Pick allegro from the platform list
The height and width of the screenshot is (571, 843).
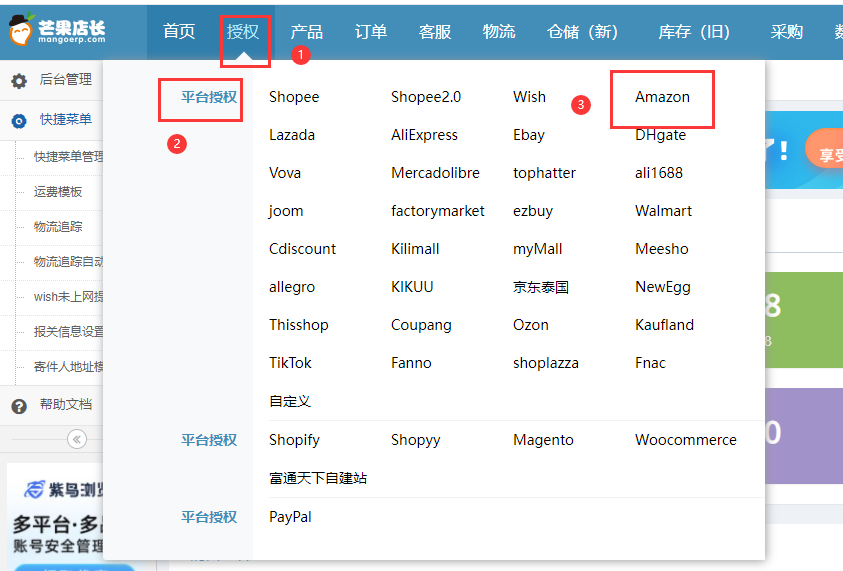point(292,287)
